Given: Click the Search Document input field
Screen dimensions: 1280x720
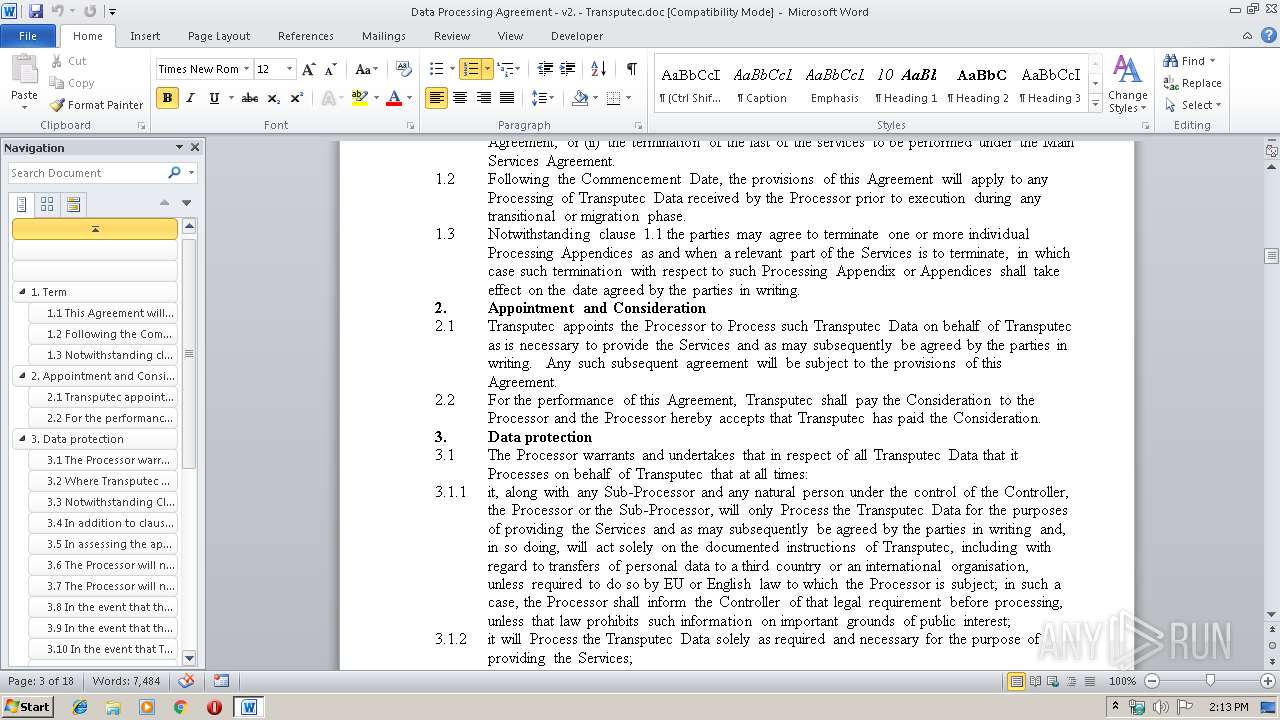Looking at the screenshot, I should [x=88, y=173].
